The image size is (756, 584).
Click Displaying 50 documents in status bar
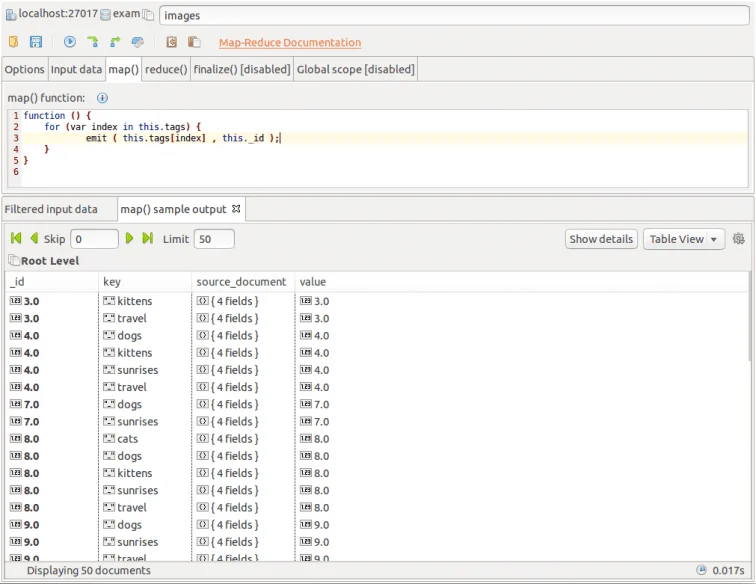(89, 570)
